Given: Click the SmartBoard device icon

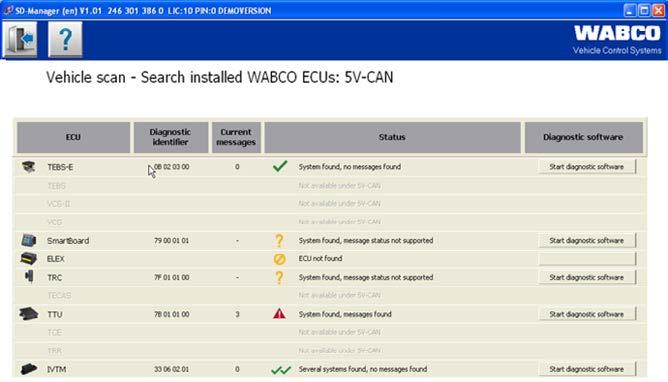Looking at the screenshot, I should (x=29, y=240).
